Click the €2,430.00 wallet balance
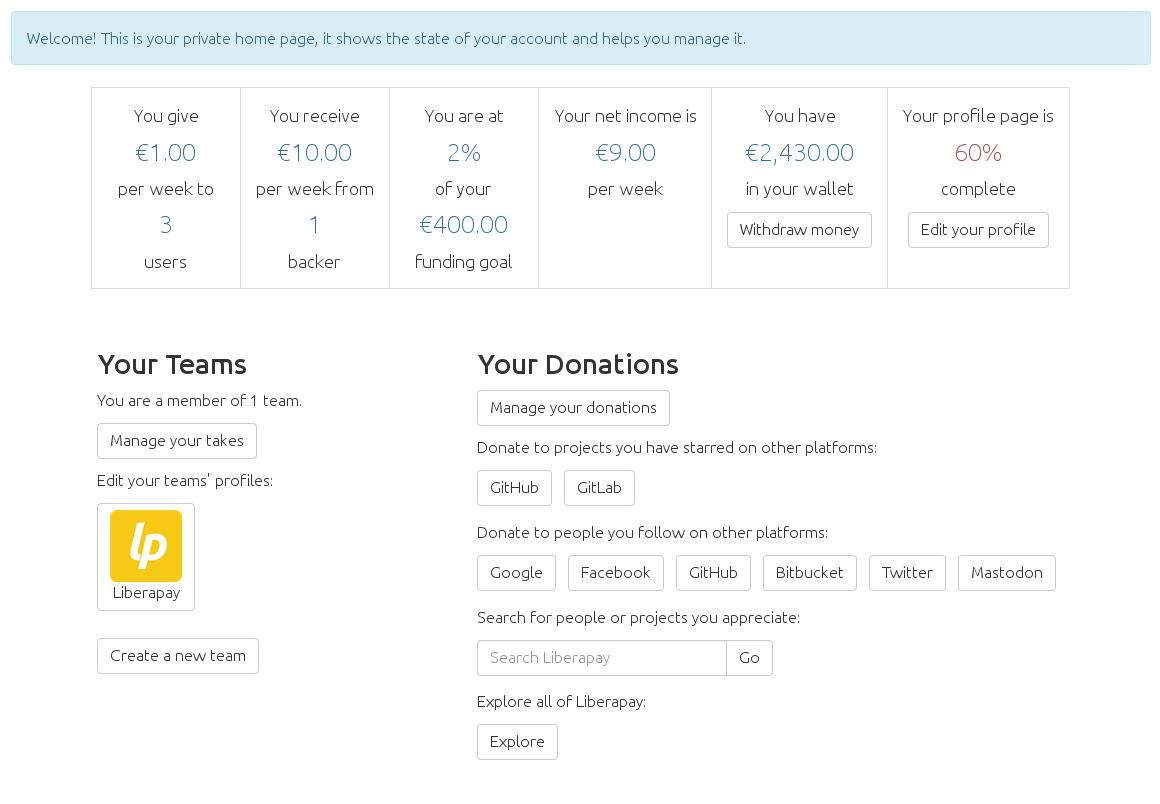The image size is (1160, 804). pyautogui.click(x=799, y=152)
